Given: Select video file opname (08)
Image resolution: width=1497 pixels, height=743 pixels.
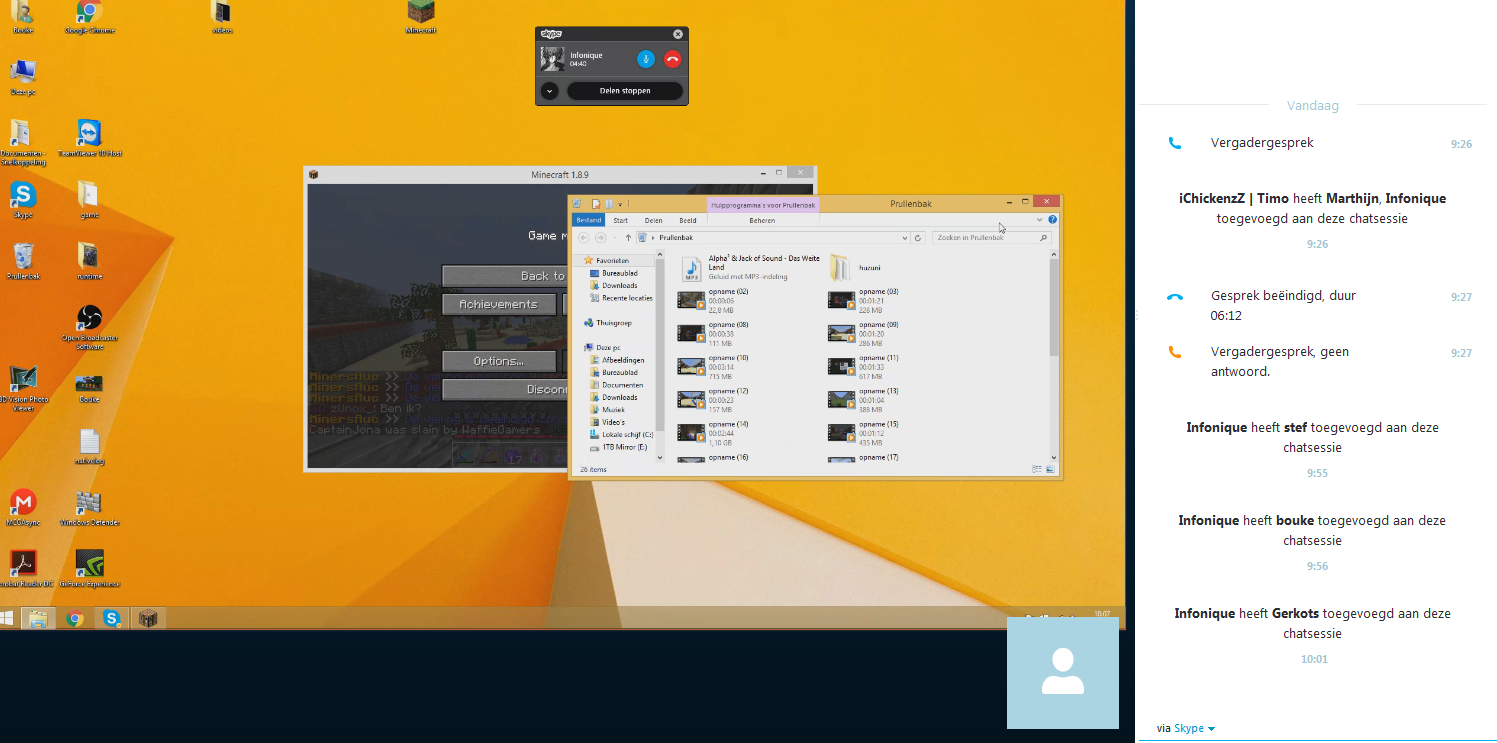Looking at the screenshot, I should [x=714, y=333].
